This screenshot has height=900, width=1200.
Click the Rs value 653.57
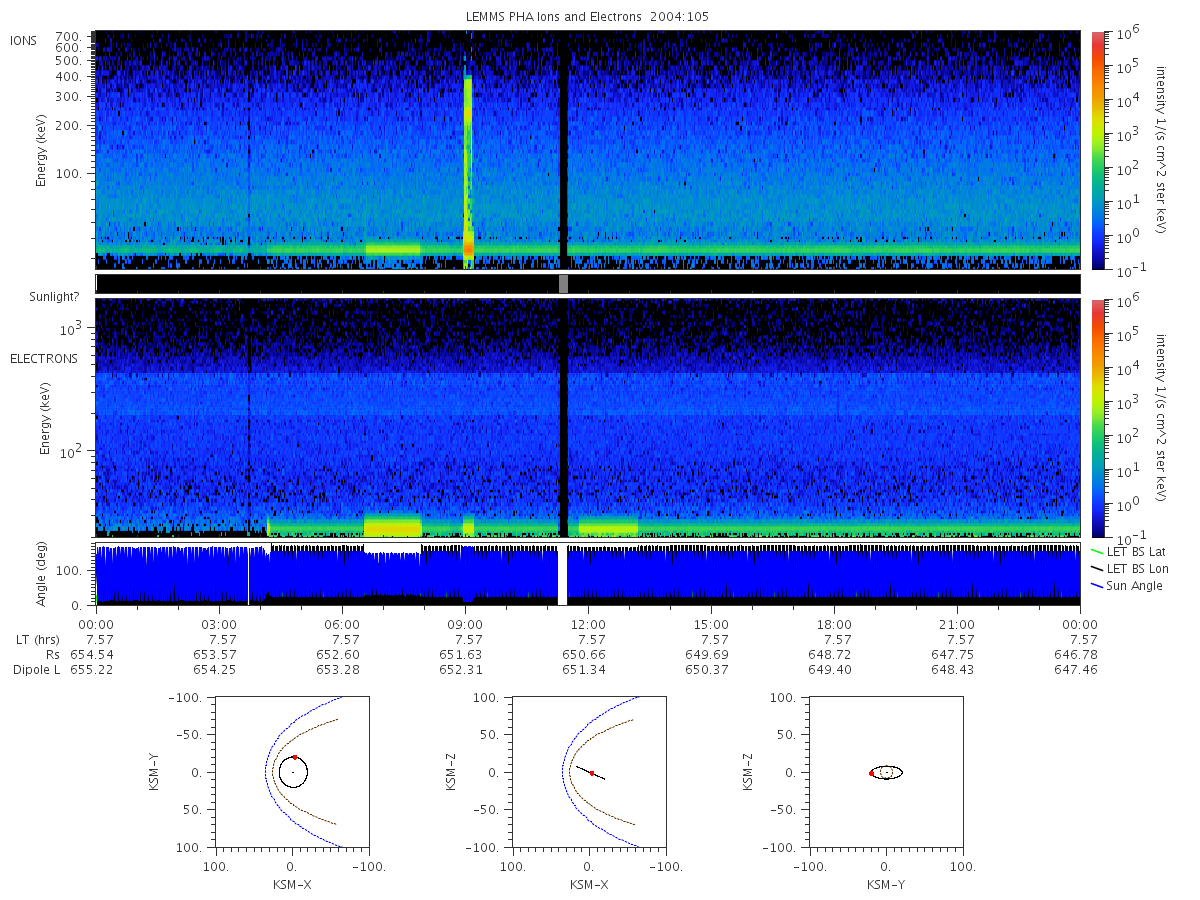pyautogui.click(x=214, y=654)
